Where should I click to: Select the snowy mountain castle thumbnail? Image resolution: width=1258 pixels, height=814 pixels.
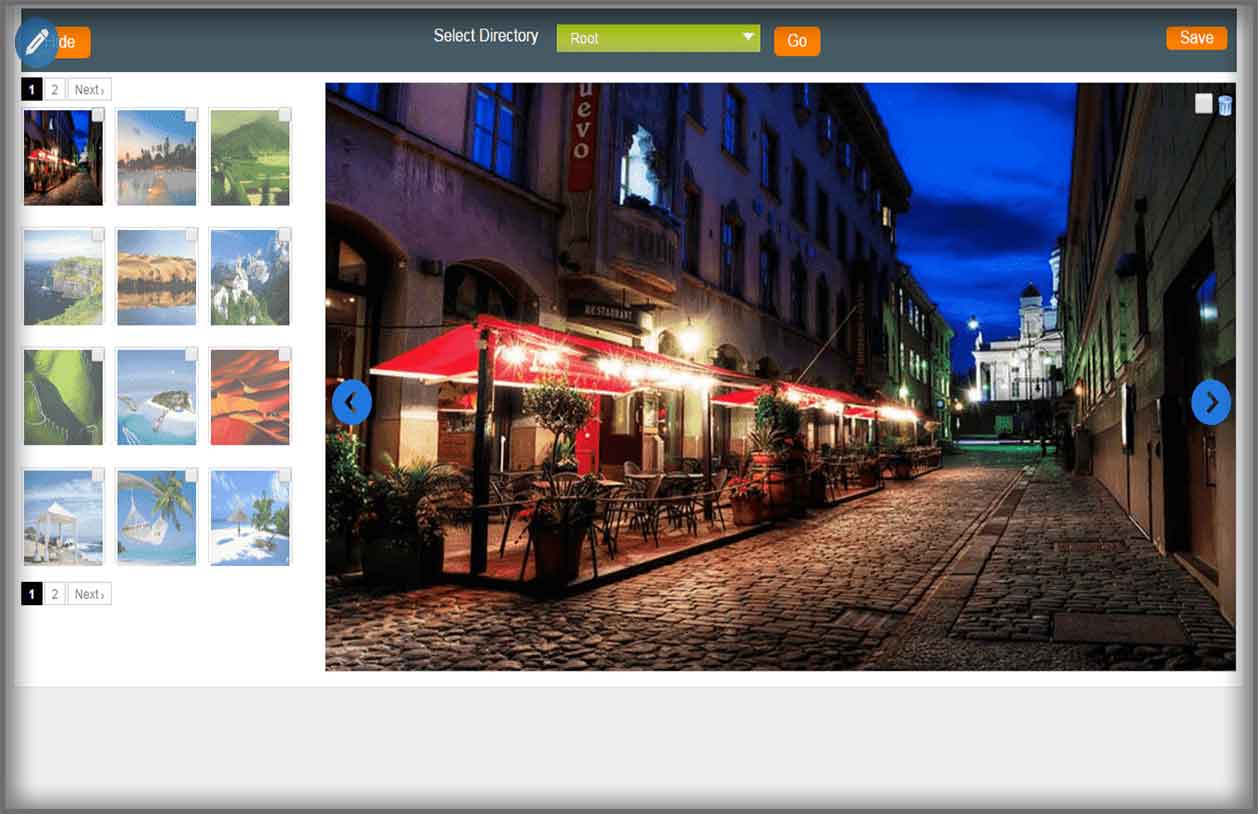point(249,278)
